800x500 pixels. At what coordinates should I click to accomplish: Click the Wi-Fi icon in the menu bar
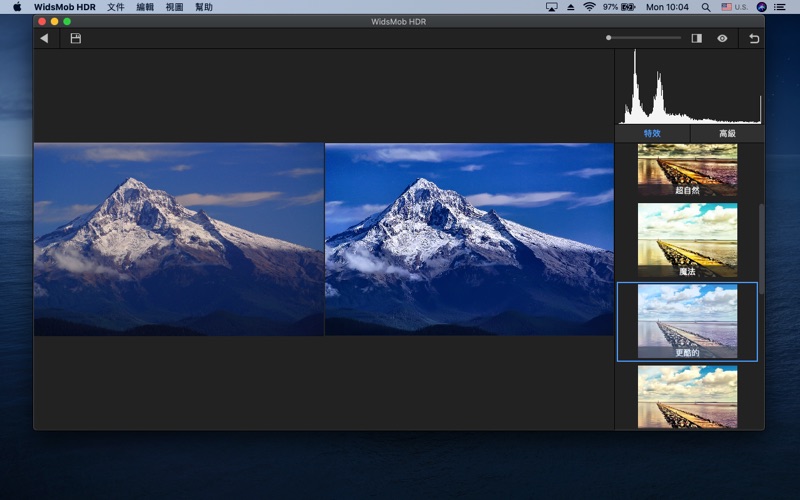589,7
